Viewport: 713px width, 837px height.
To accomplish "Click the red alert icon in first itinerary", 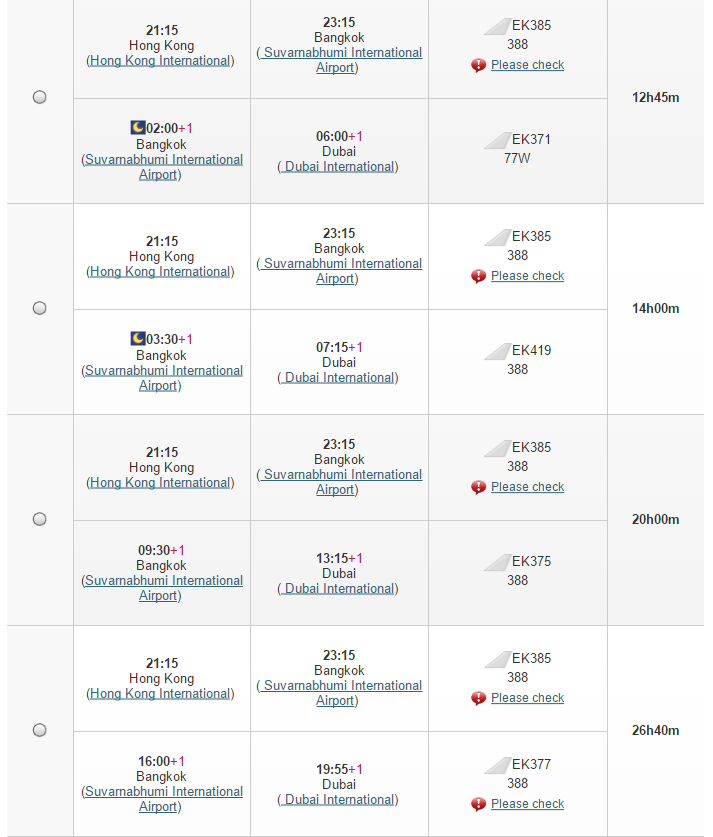I will [x=478, y=65].
